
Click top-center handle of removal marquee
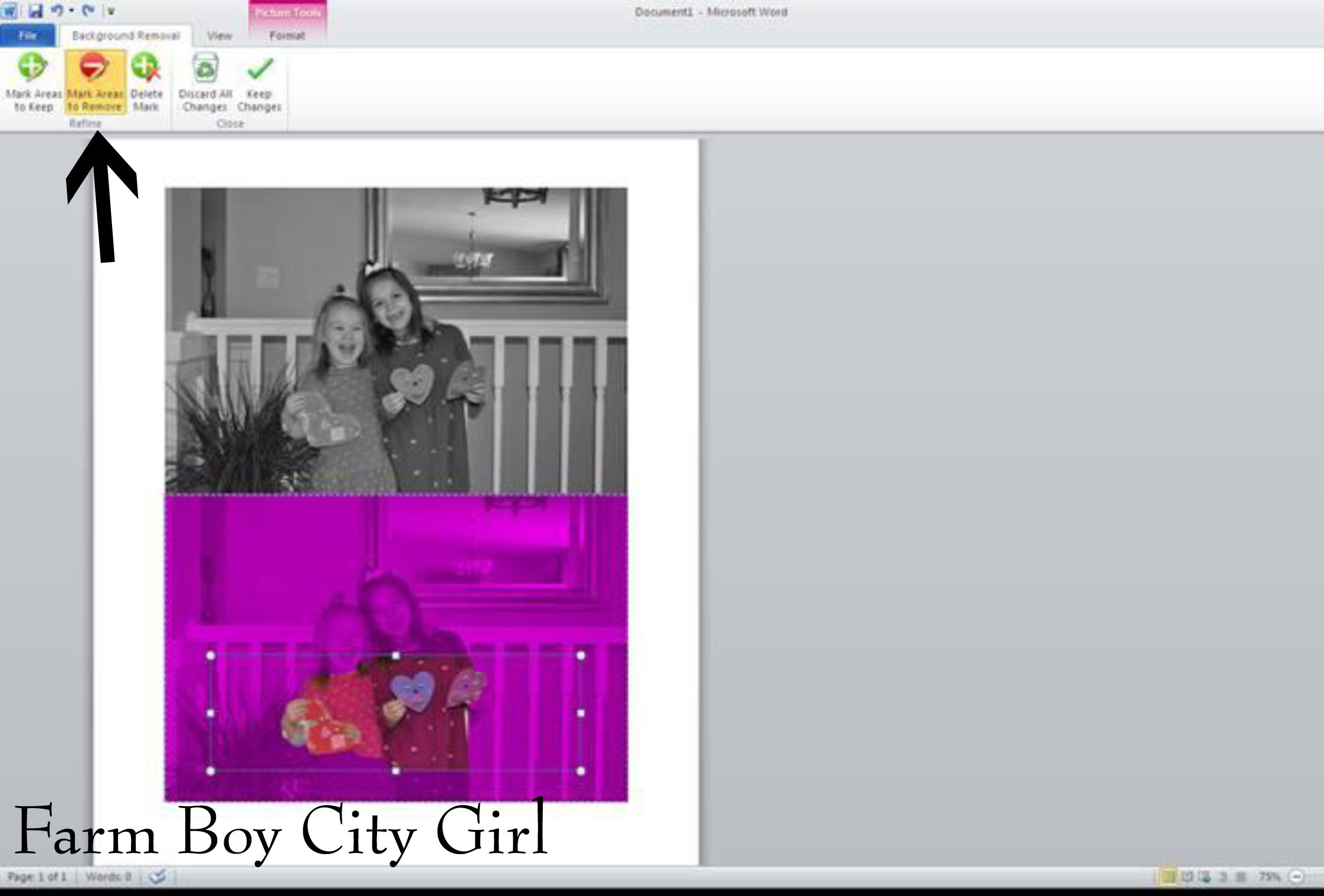396,655
